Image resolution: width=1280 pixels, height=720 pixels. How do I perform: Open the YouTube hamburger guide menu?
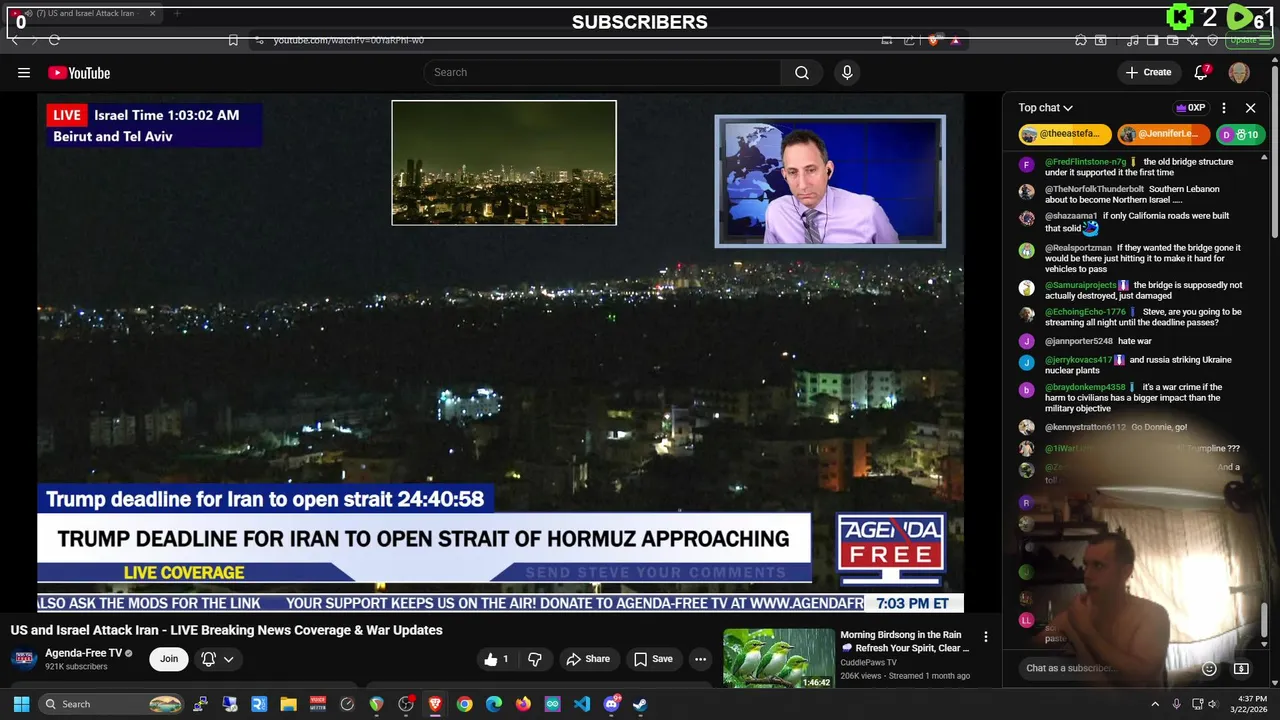click(24, 72)
